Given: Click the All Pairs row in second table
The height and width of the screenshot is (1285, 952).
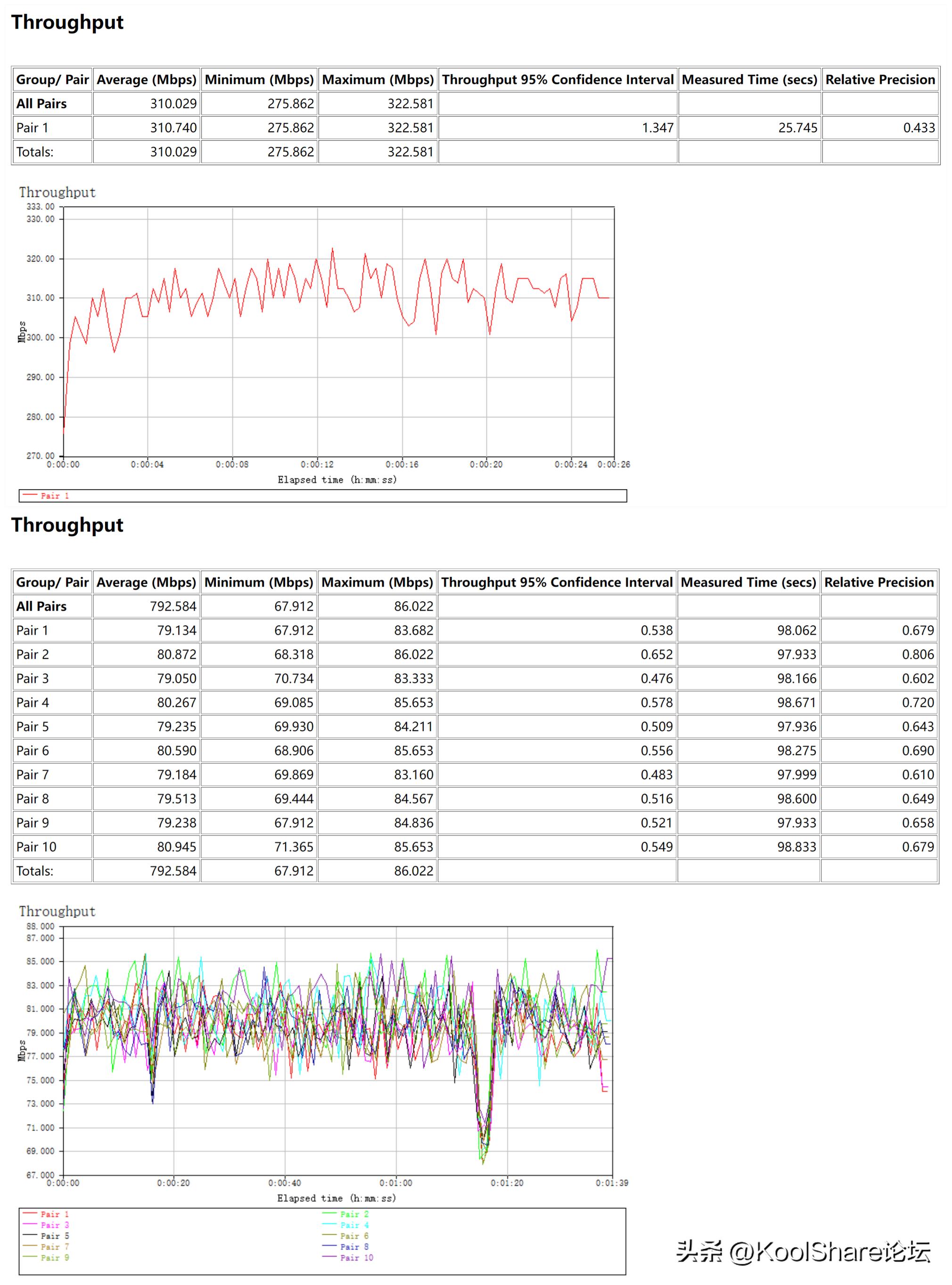Looking at the screenshot, I should coord(41,606).
